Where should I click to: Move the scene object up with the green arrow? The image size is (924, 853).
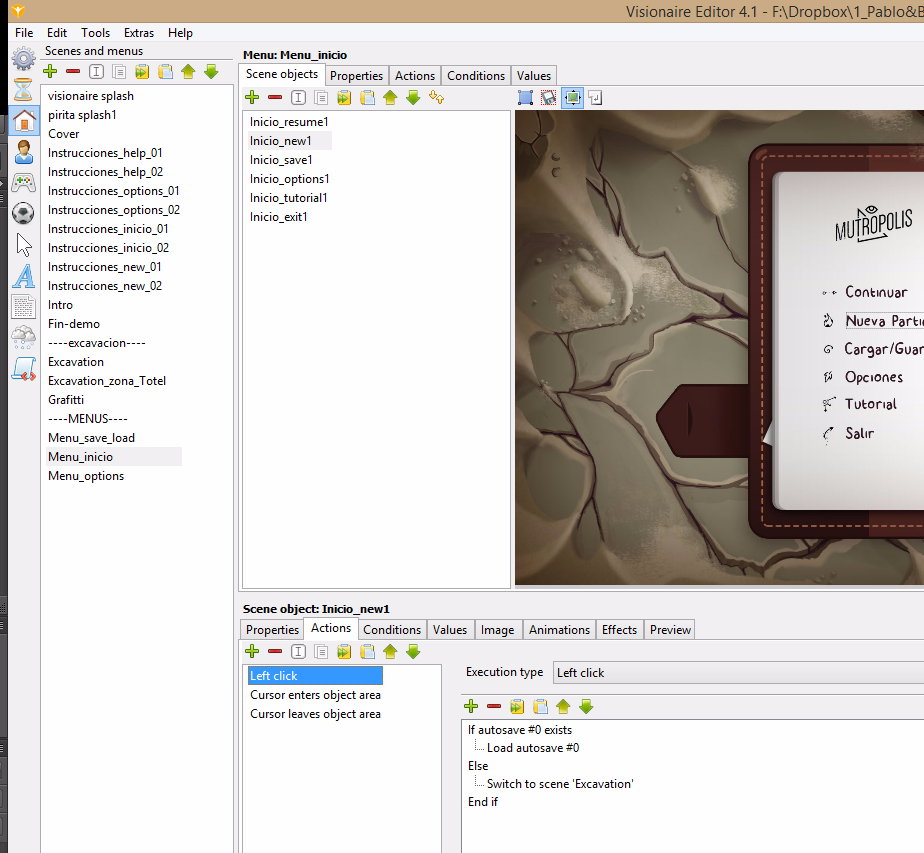[390, 98]
